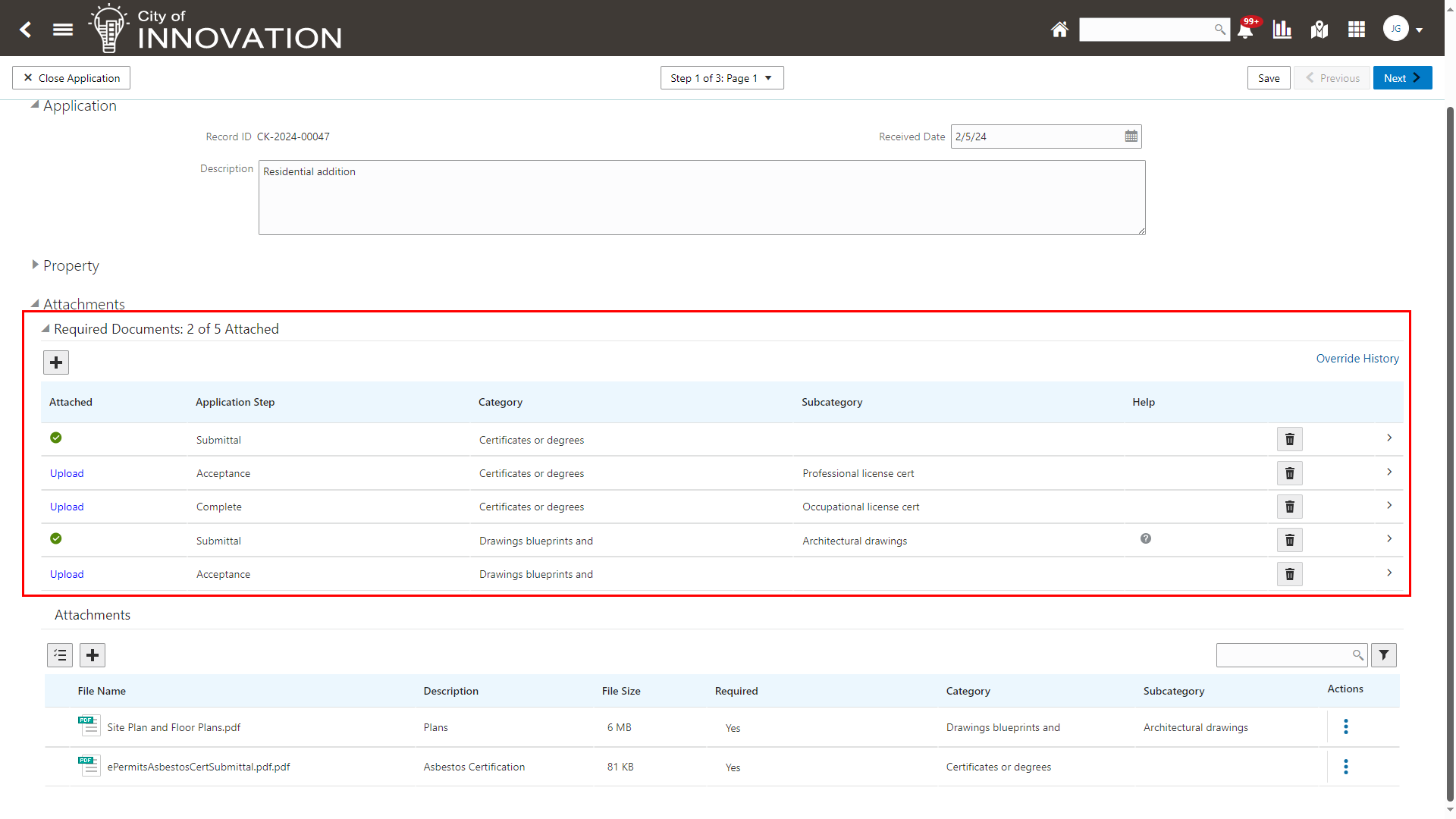1456x819 pixels.
Task: Open the notifications bell with 99+ alerts
Action: (x=1244, y=30)
